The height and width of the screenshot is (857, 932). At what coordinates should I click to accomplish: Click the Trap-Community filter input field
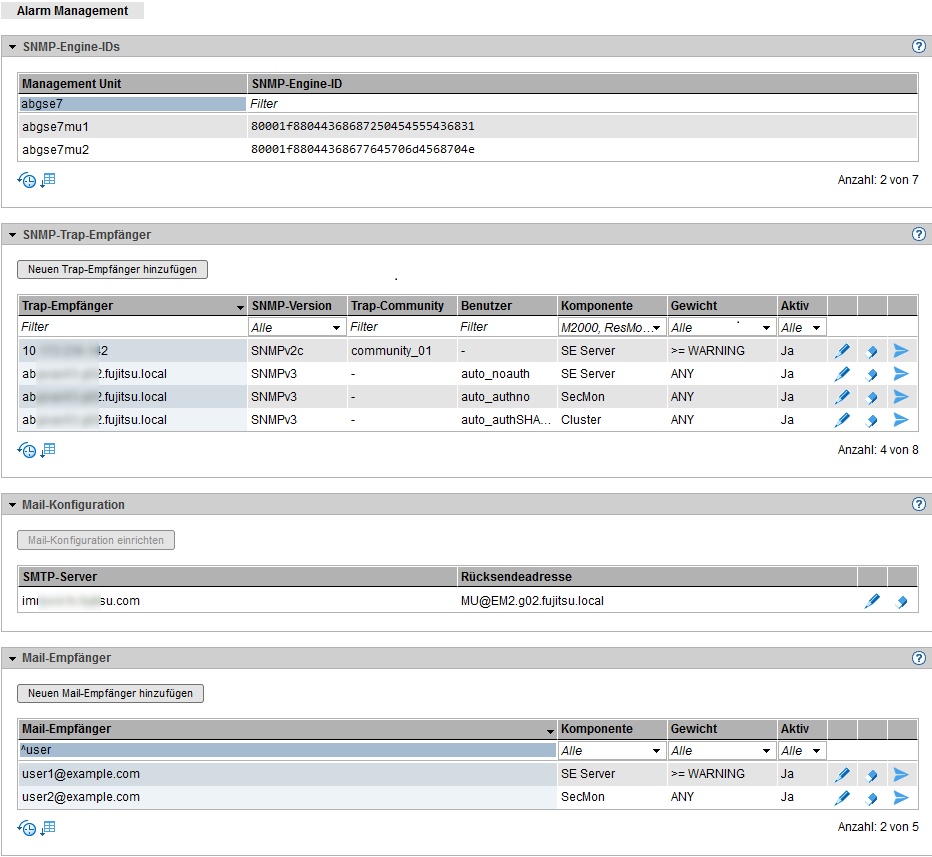click(401, 327)
